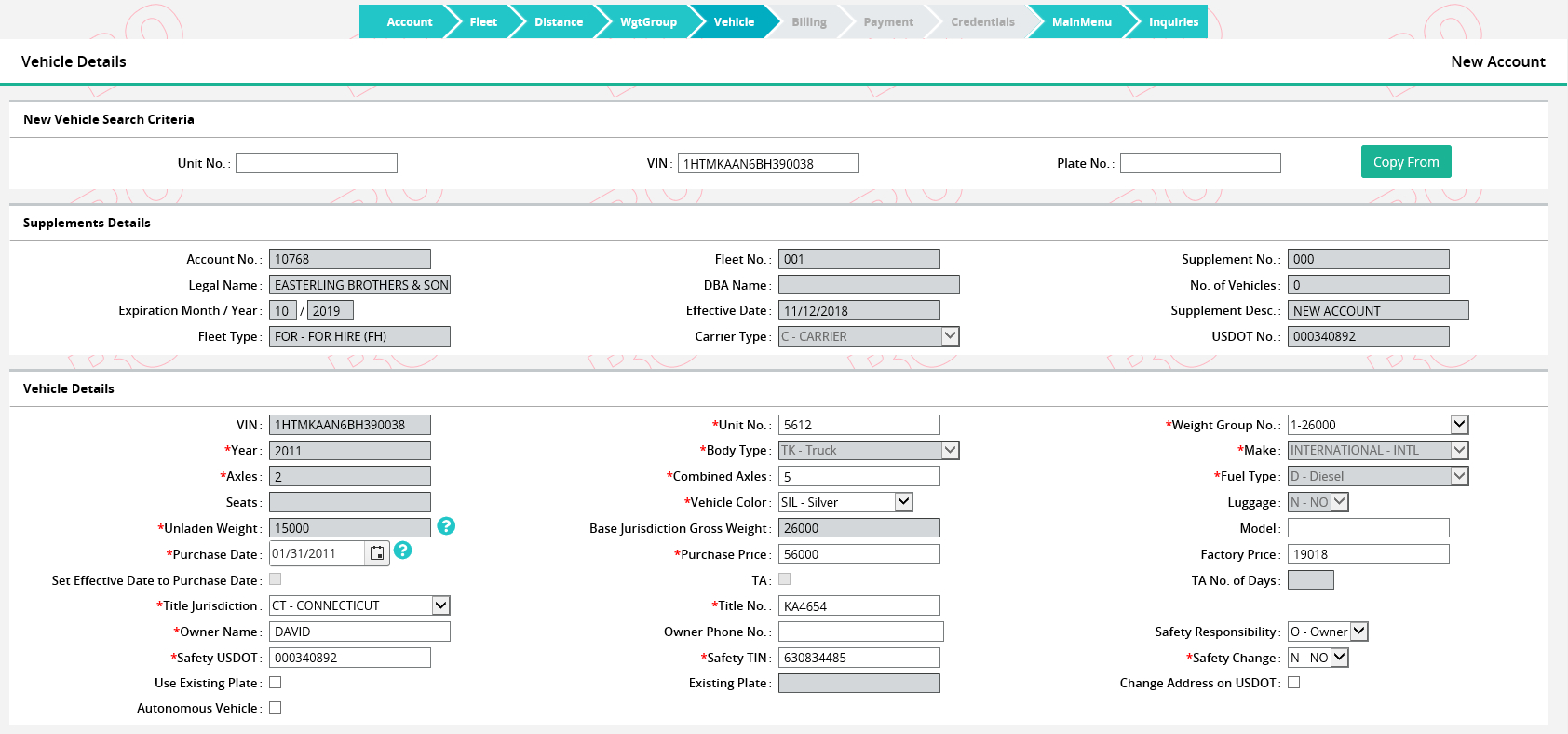This screenshot has width=1568, height=734.
Task: Click the help icon beside Purchase Date
Action: pyautogui.click(x=402, y=550)
